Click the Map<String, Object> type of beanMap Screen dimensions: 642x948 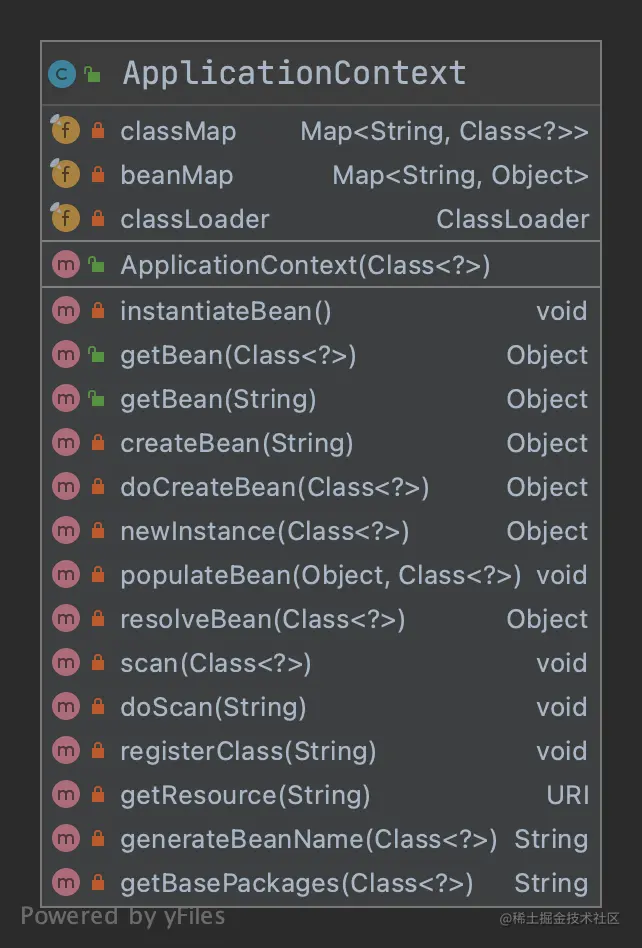pyautogui.click(x=460, y=175)
